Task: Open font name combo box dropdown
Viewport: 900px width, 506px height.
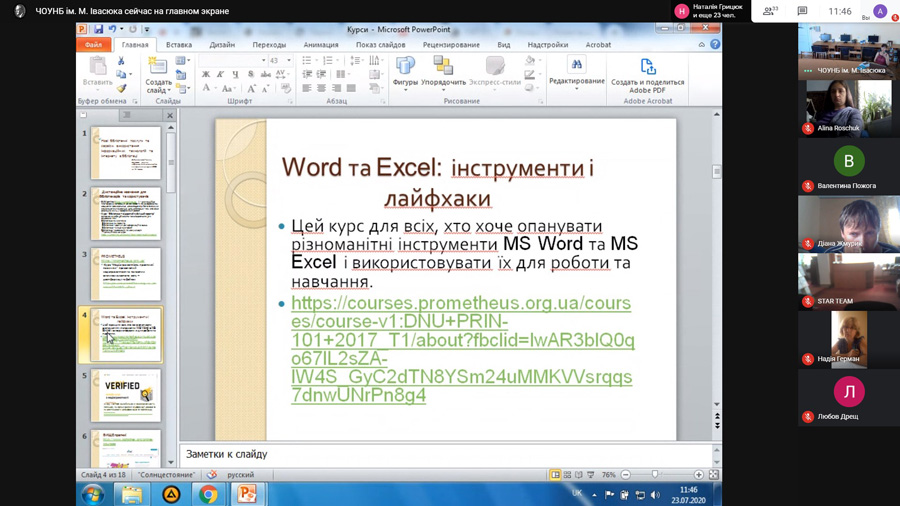Action: [263, 61]
